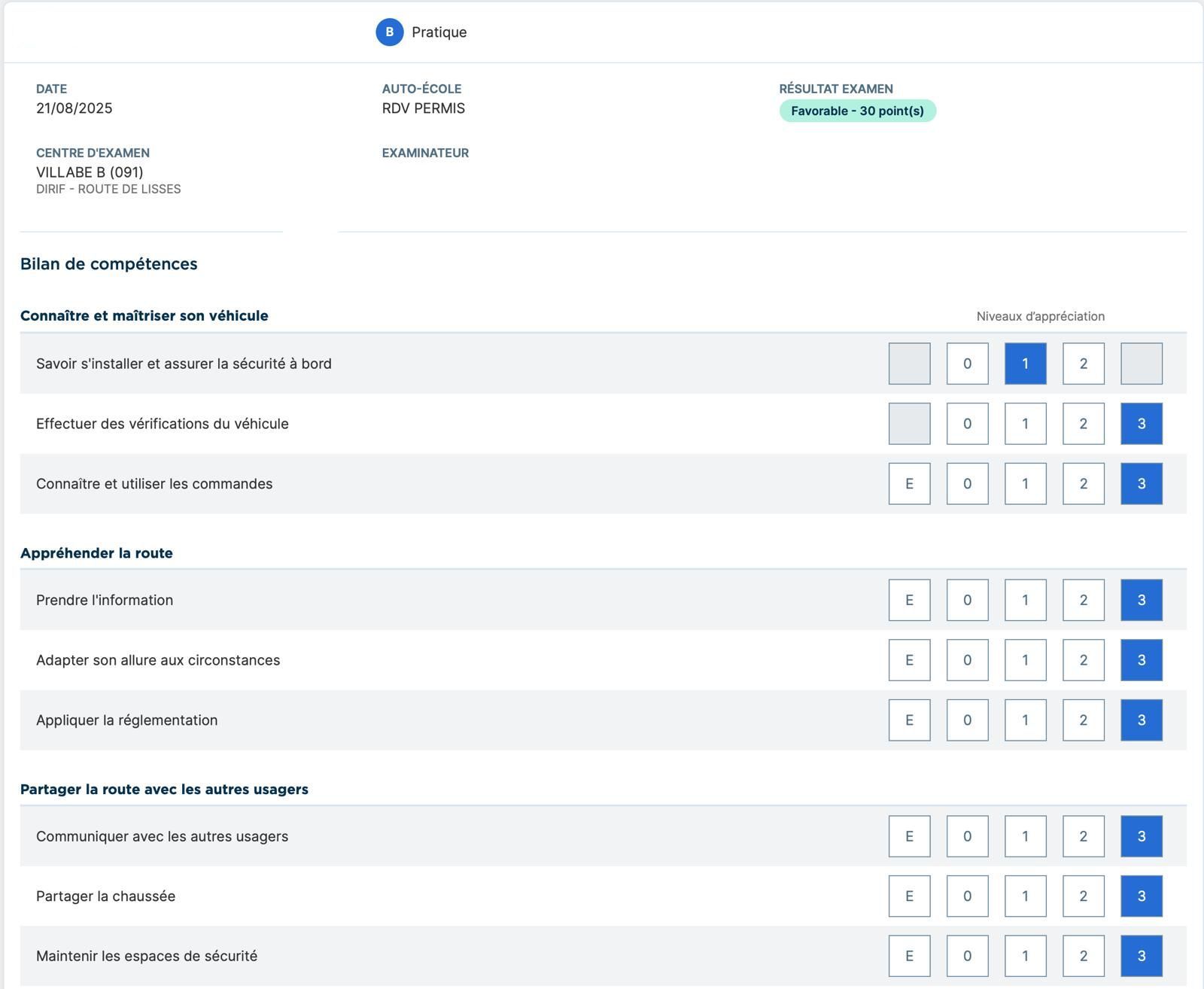
Task: Select level 2 for Connaître et utiliser les commandes
Action: [x=1083, y=484]
